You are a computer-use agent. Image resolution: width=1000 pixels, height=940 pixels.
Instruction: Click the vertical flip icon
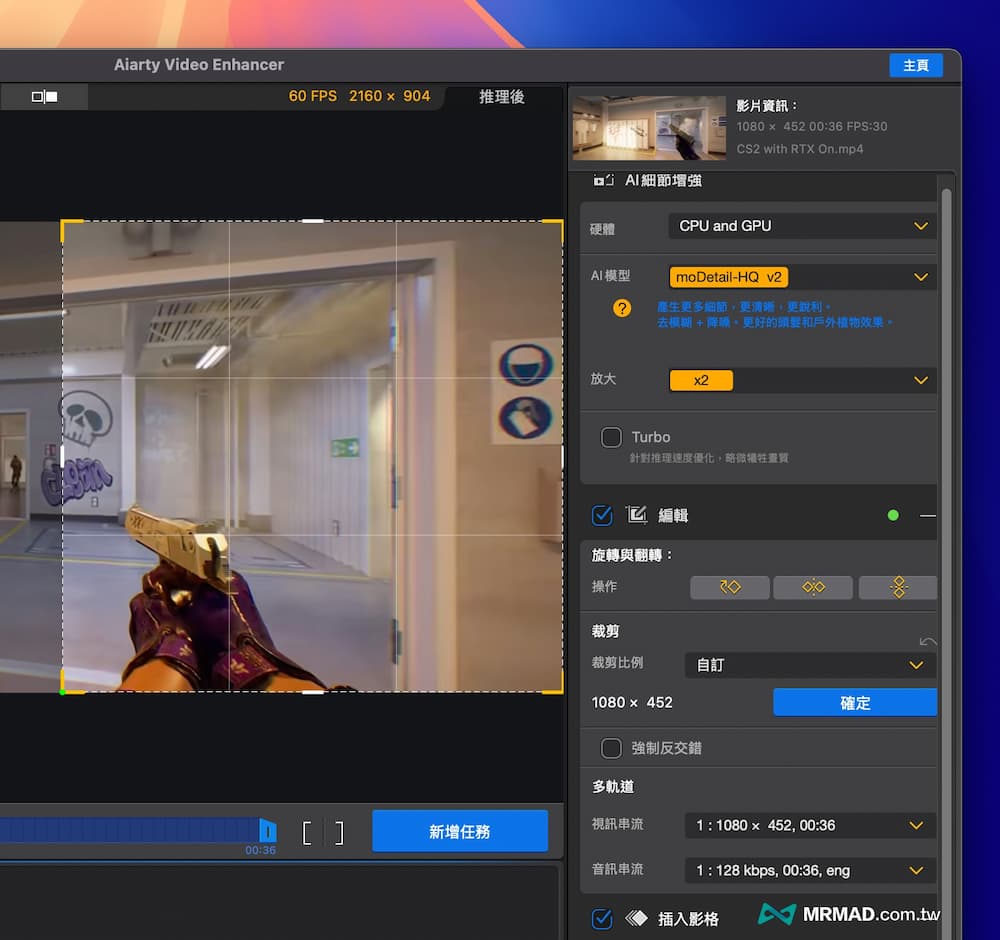point(898,587)
